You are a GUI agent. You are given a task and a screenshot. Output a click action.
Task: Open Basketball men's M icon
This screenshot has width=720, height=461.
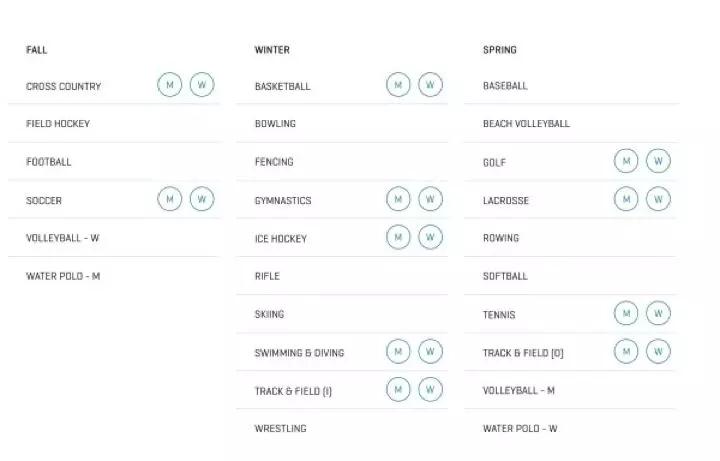click(x=399, y=85)
